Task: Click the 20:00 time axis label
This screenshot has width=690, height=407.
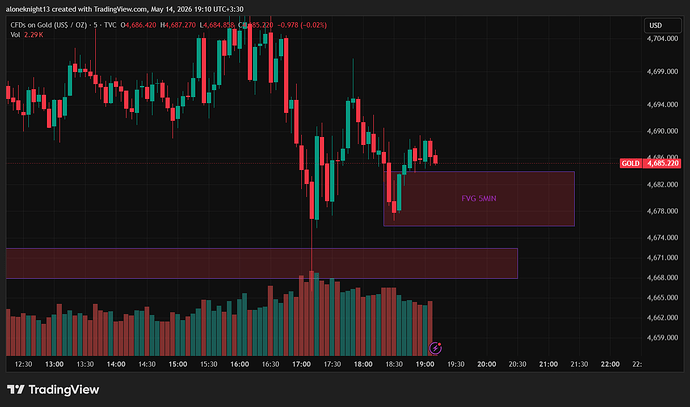Action: click(487, 364)
